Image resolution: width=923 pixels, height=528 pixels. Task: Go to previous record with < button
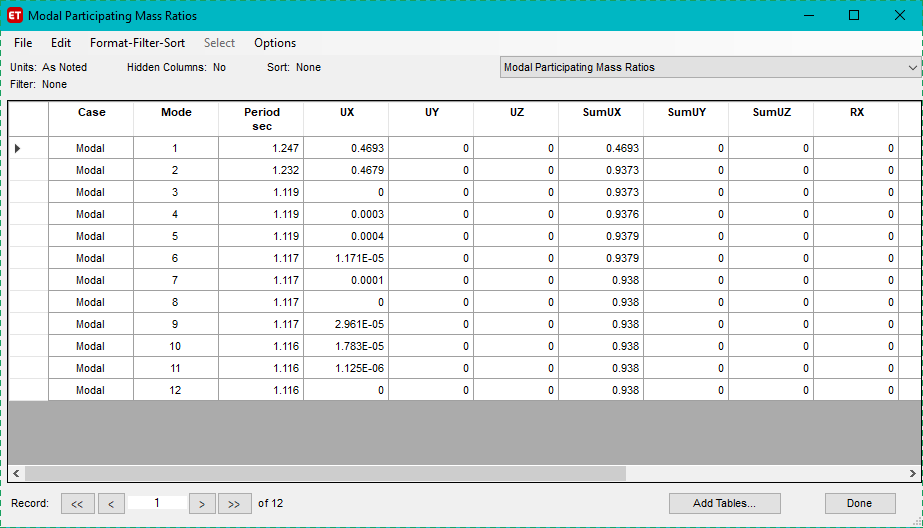coord(111,504)
